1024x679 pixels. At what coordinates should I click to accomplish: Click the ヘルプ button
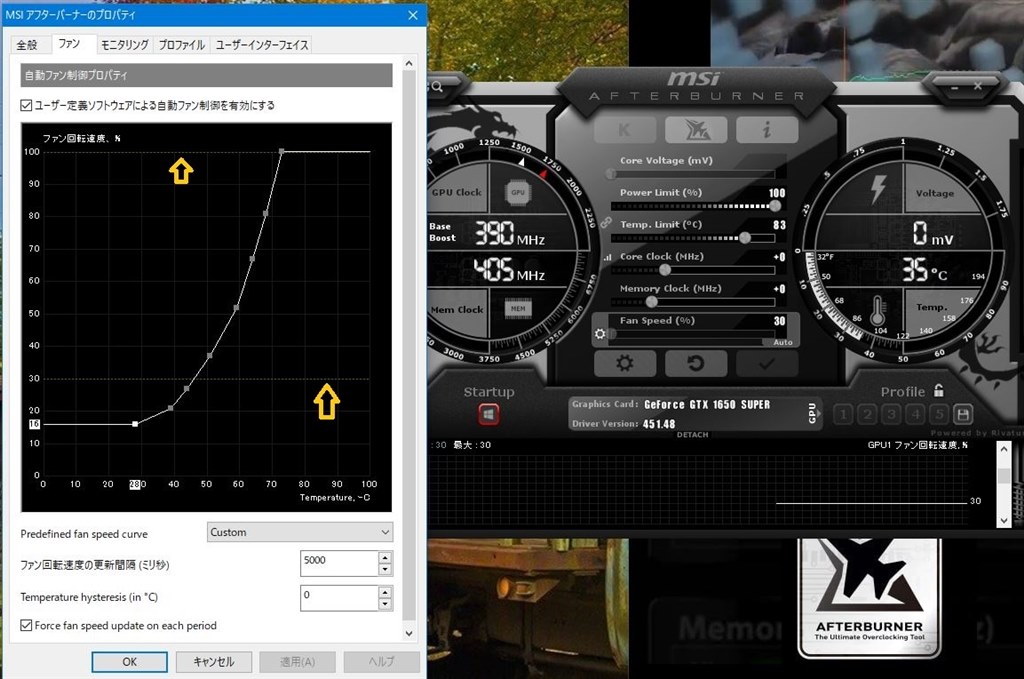381,662
